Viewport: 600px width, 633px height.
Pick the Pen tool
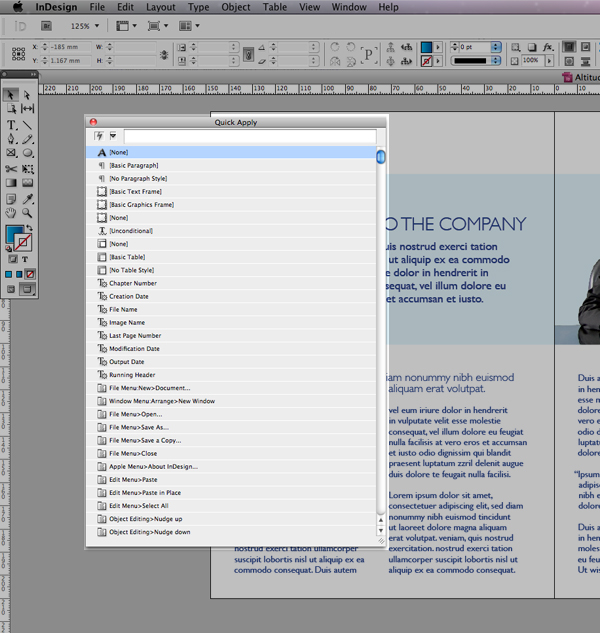pyautogui.click(x=11, y=139)
